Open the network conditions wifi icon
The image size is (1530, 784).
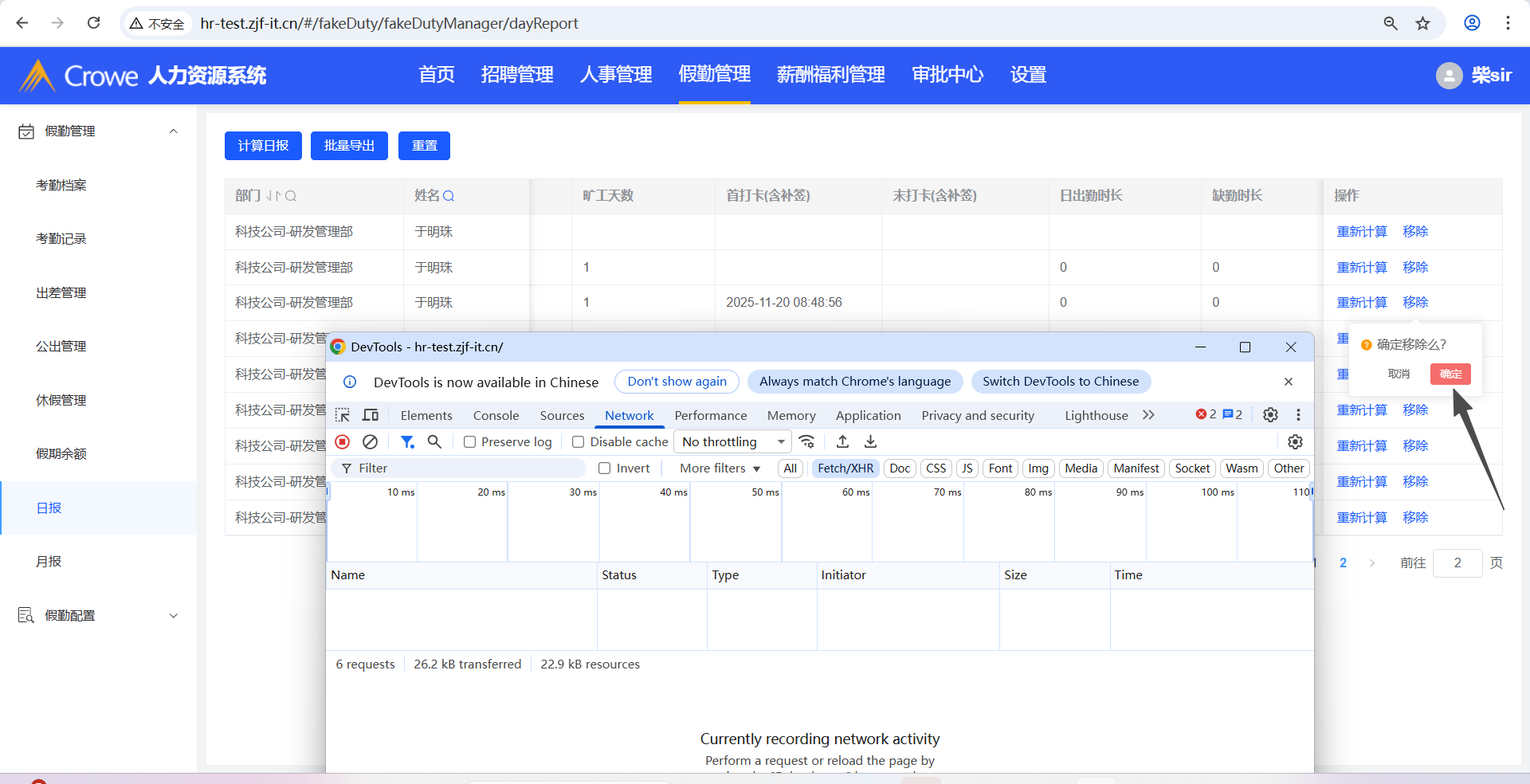807,441
